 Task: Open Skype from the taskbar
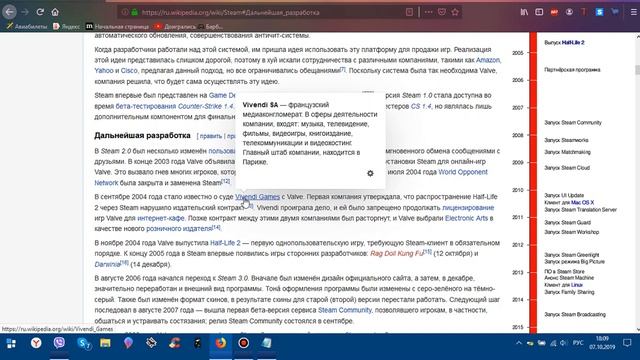point(83,343)
